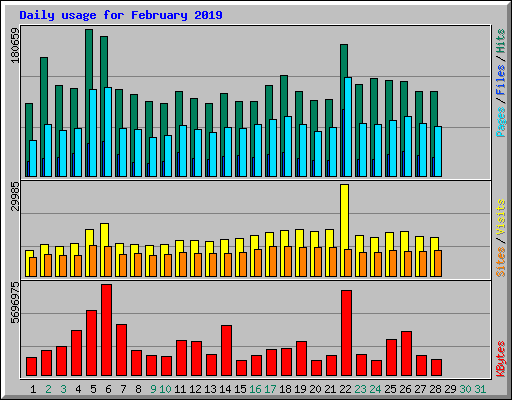The height and width of the screenshot is (400, 512).
Task: Click the '5696975' KBytes axis label
Action: pyautogui.click(x=15, y=303)
